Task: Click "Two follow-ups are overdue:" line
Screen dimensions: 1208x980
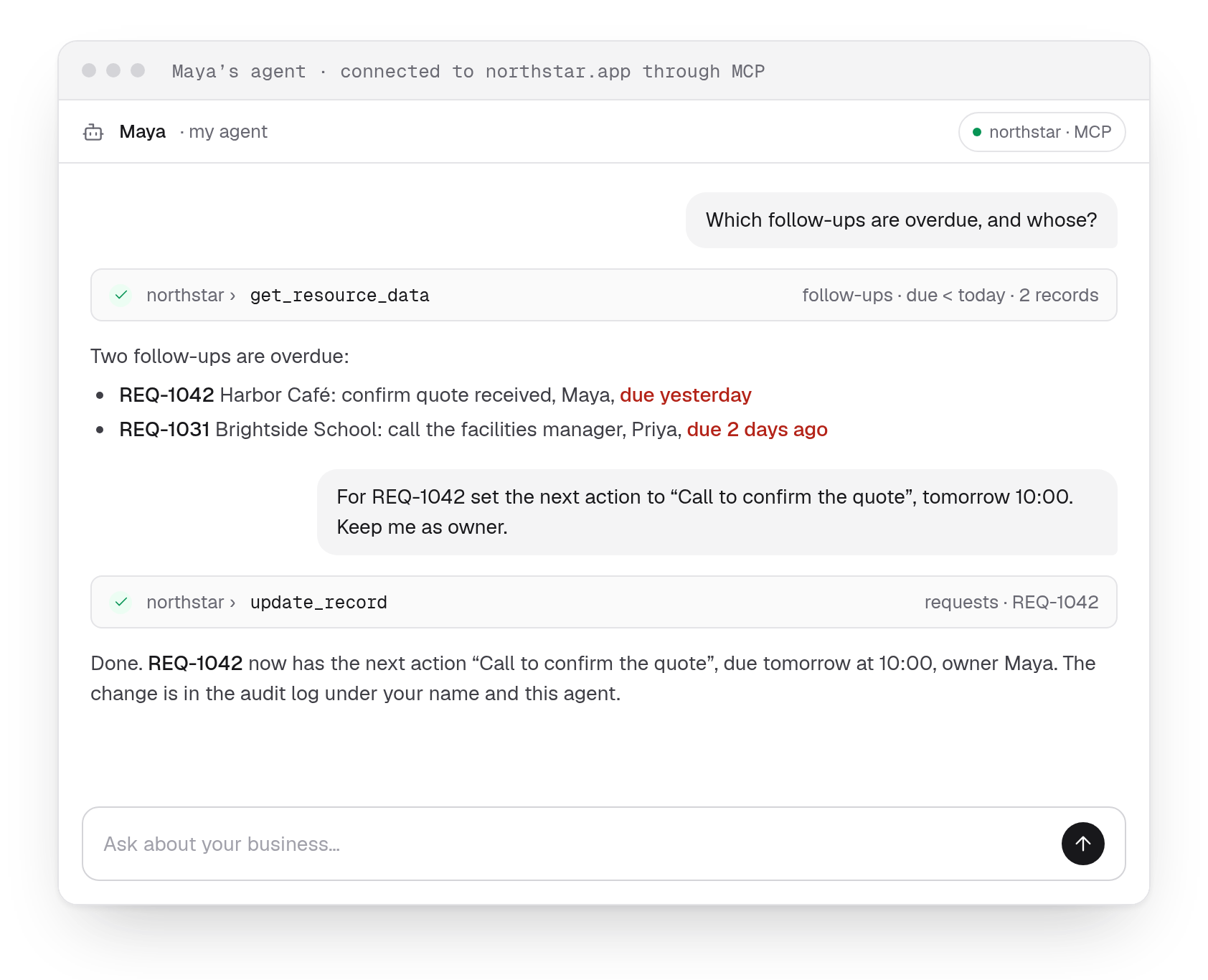Action: click(x=220, y=356)
